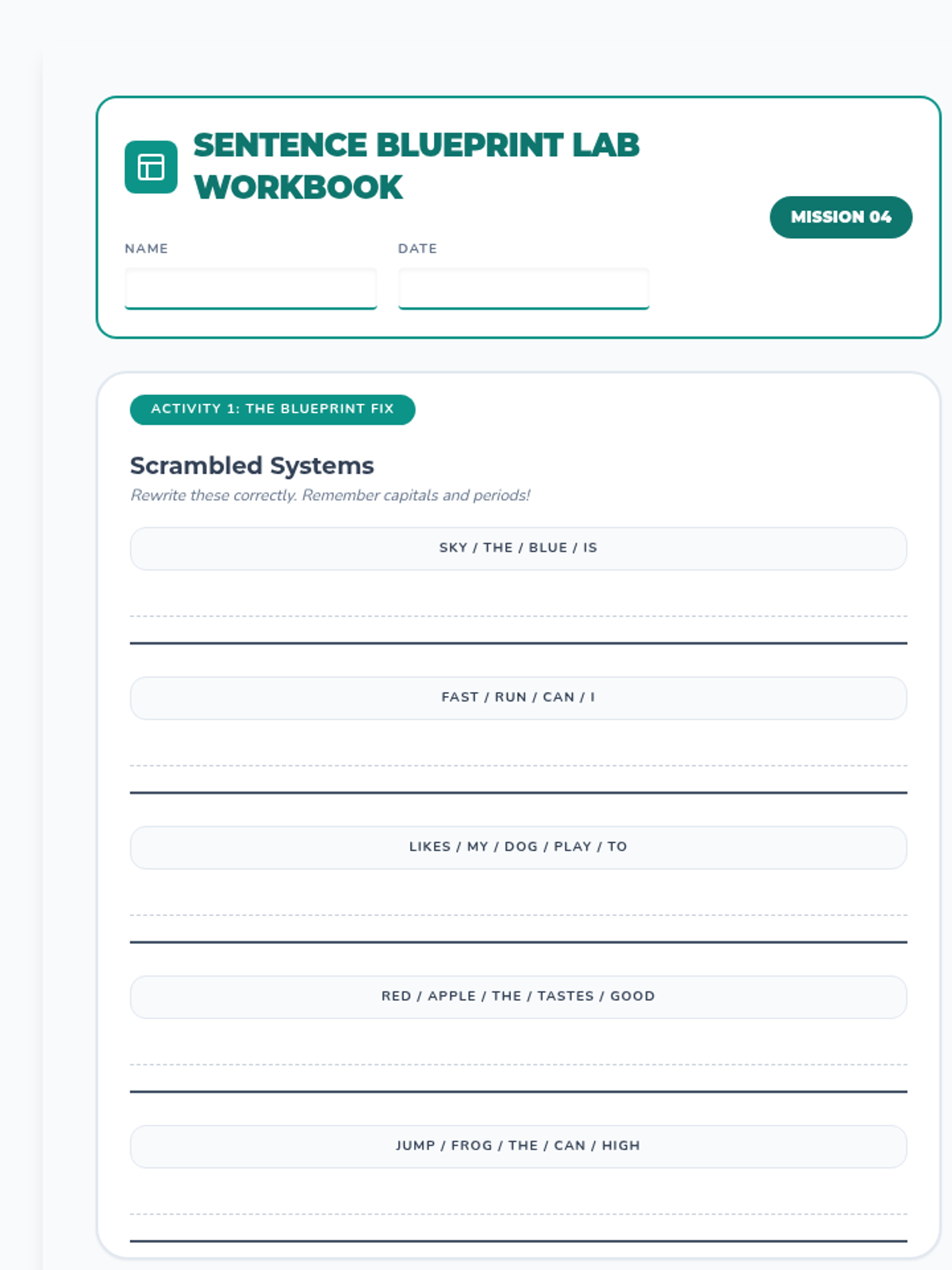Select the JUMP / FROG / THE / CAN / HIGH prompt
The height and width of the screenshot is (1270, 952).
click(x=518, y=1145)
